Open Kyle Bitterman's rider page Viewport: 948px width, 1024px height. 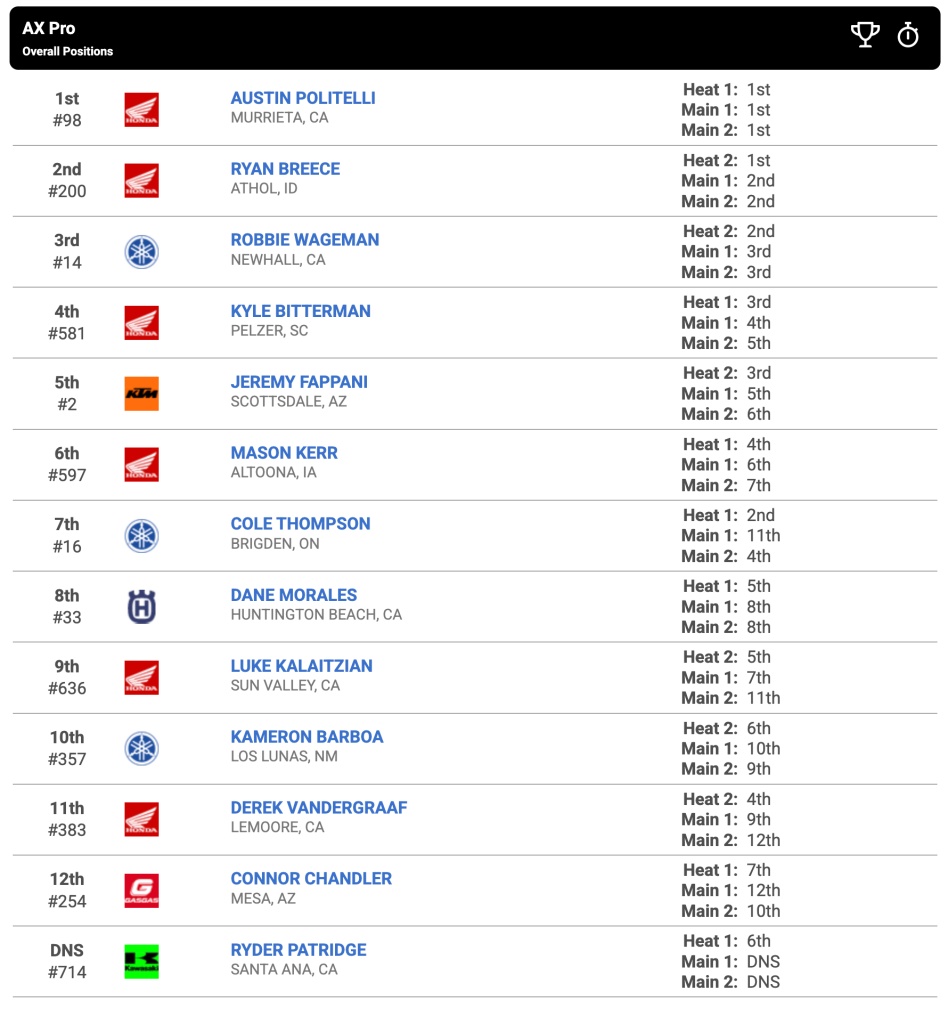[x=300, y=312]
